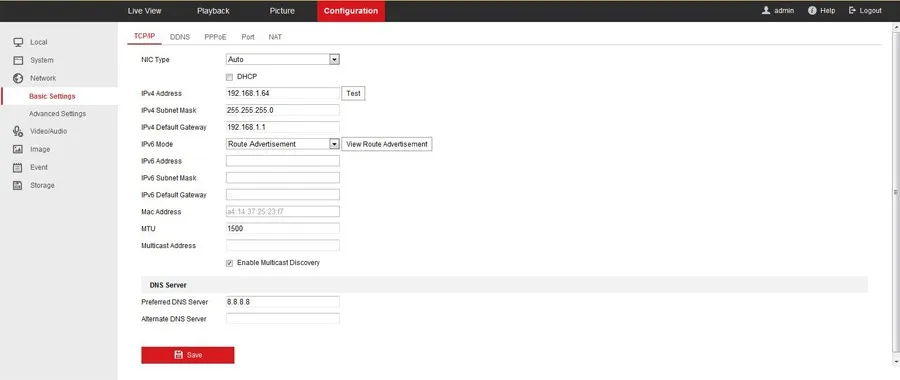
Task: Click the floppy disk icon on Save
Action: pyautogui.click(x=179, y=355)
